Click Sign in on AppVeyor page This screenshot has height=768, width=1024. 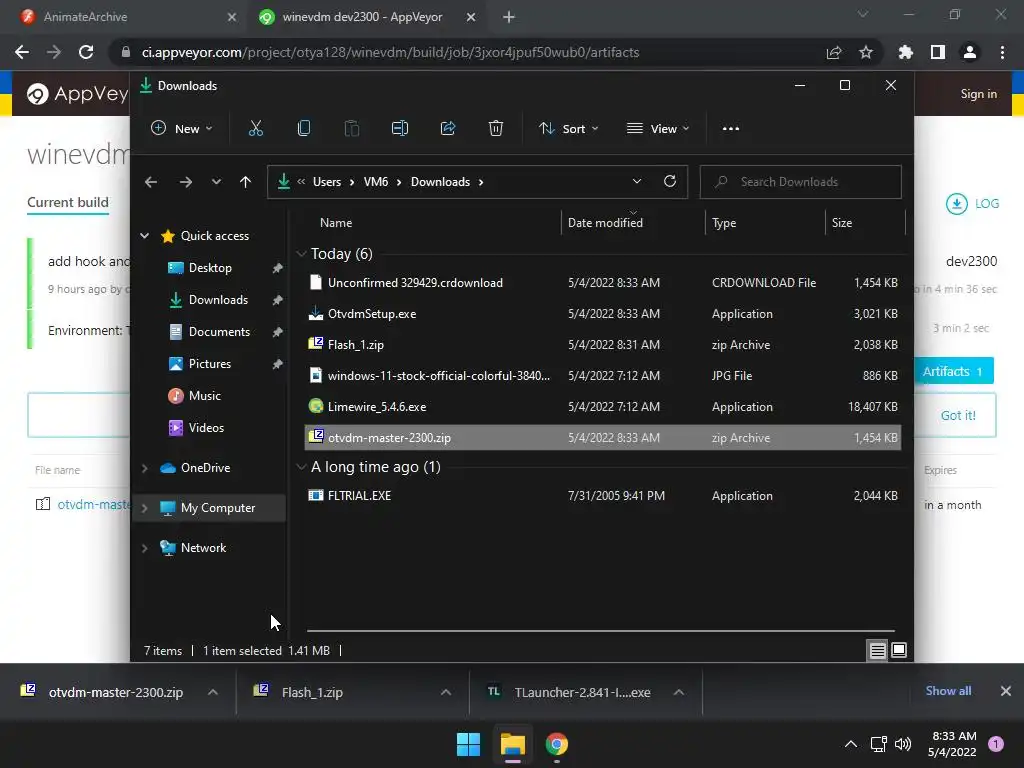(978, 94)
